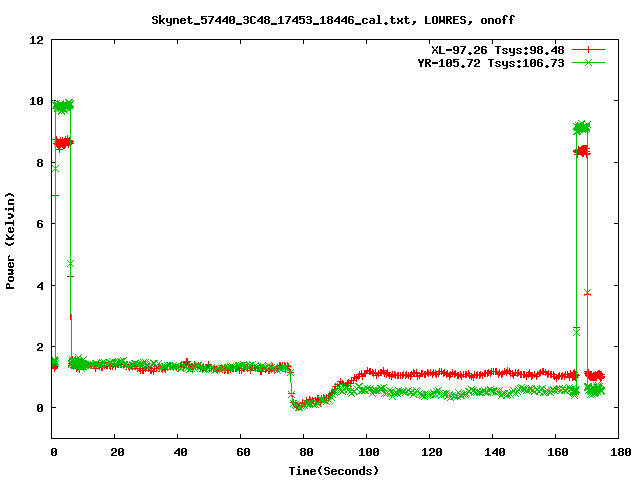Click y-axis tick label 2

pyautogui.click(x=38, y=347)
